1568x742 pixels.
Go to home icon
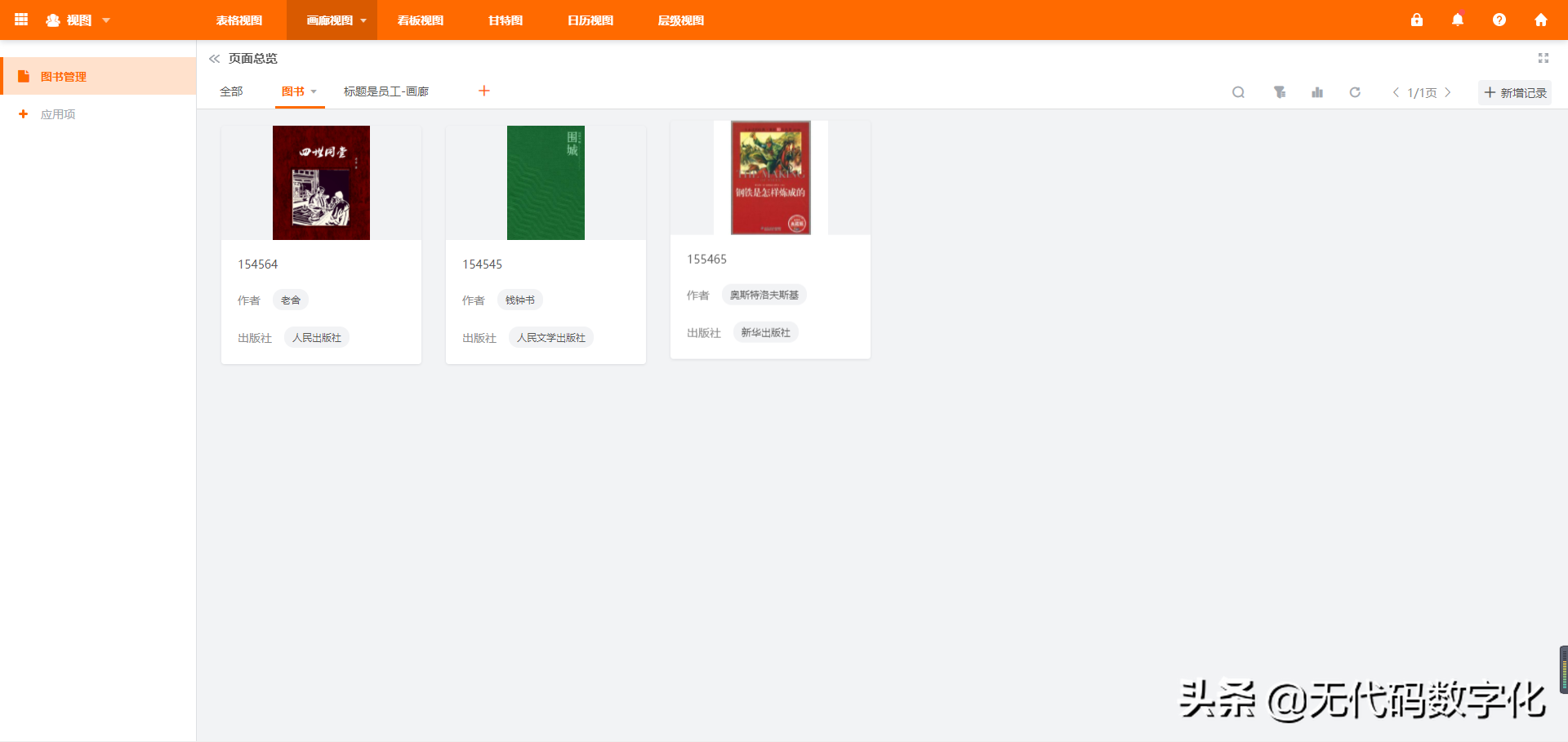[1541, 20]
